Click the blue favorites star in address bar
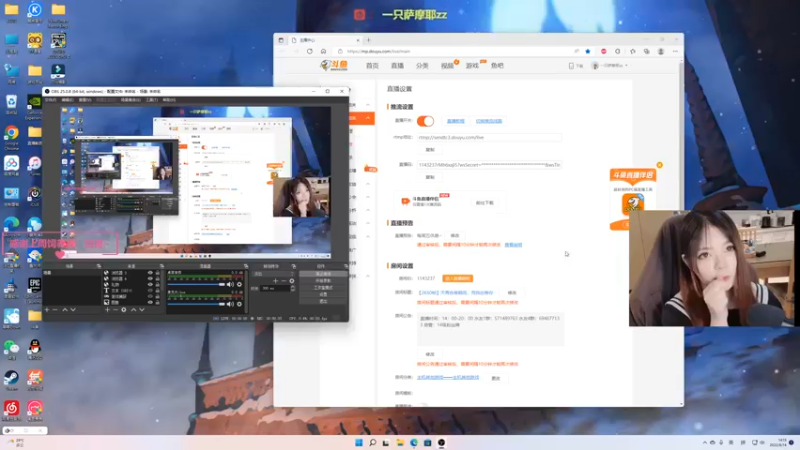The image size is (800, 450). pyautogui.click(x=588, y=51)
